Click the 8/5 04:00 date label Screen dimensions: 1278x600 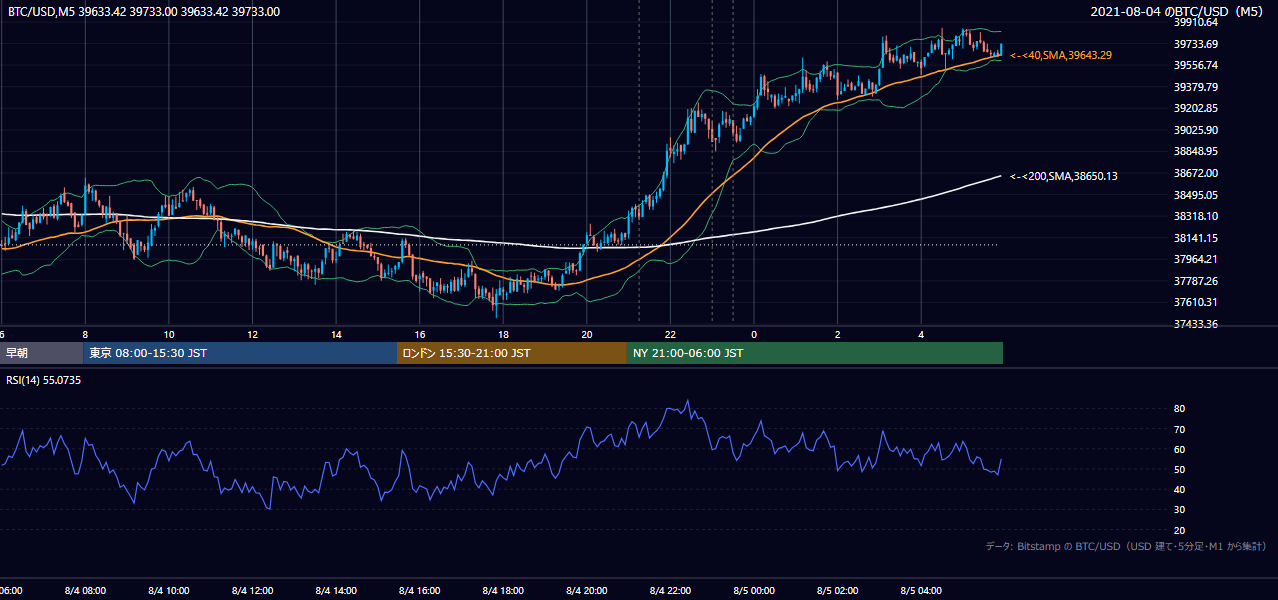(x=922, y=590)
